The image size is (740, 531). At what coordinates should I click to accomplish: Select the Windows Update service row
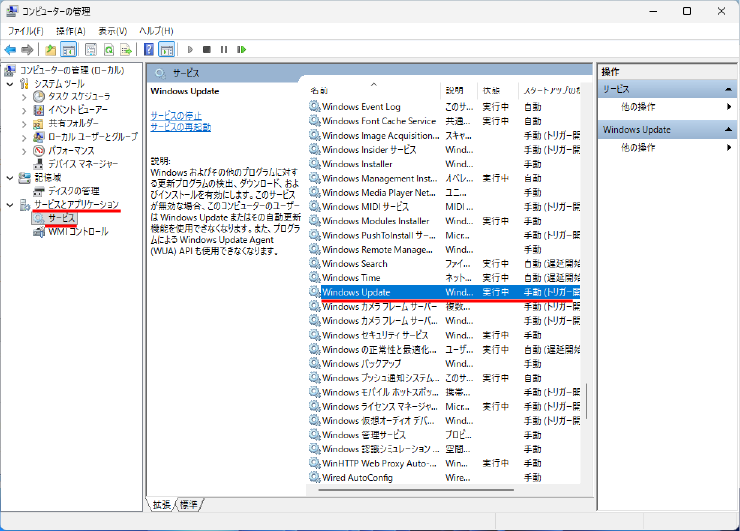[445, 293]
